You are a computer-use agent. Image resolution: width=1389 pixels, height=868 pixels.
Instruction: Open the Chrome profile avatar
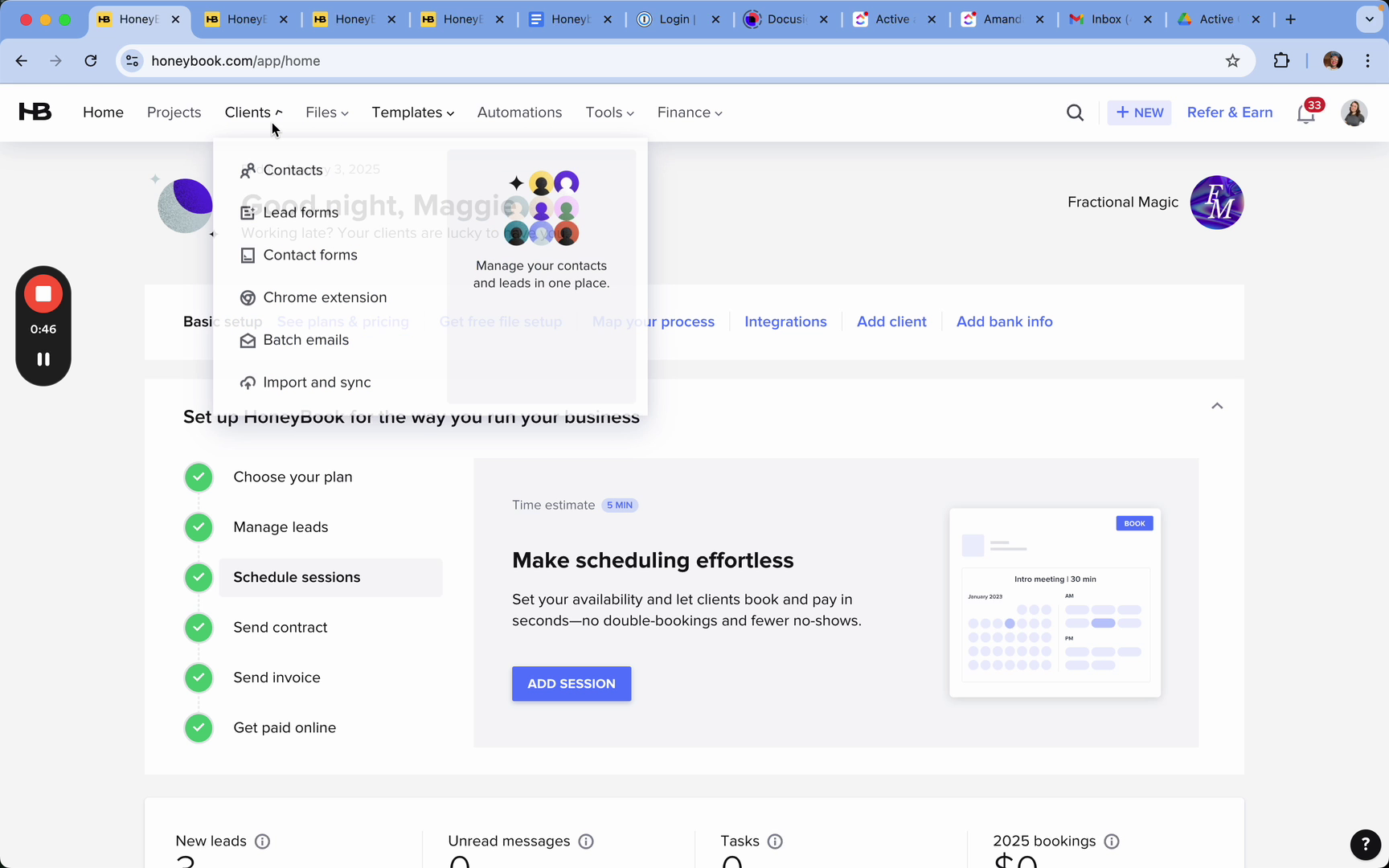[x=1333, y=61]
